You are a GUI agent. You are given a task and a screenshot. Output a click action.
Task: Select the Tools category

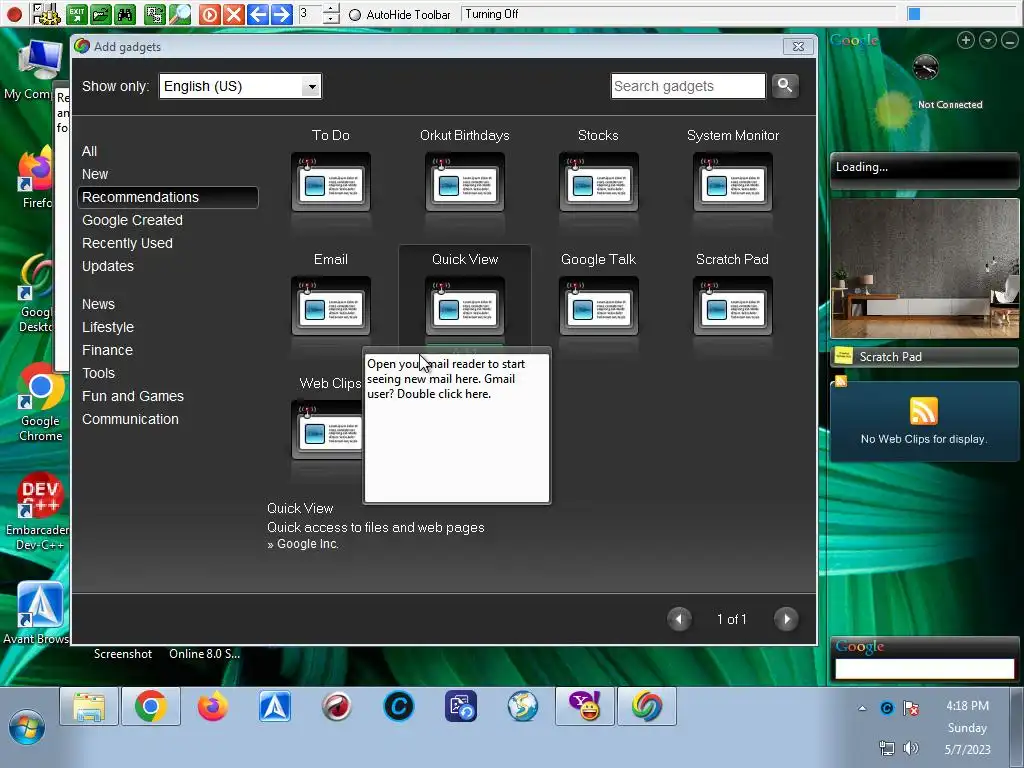point(98,373)
